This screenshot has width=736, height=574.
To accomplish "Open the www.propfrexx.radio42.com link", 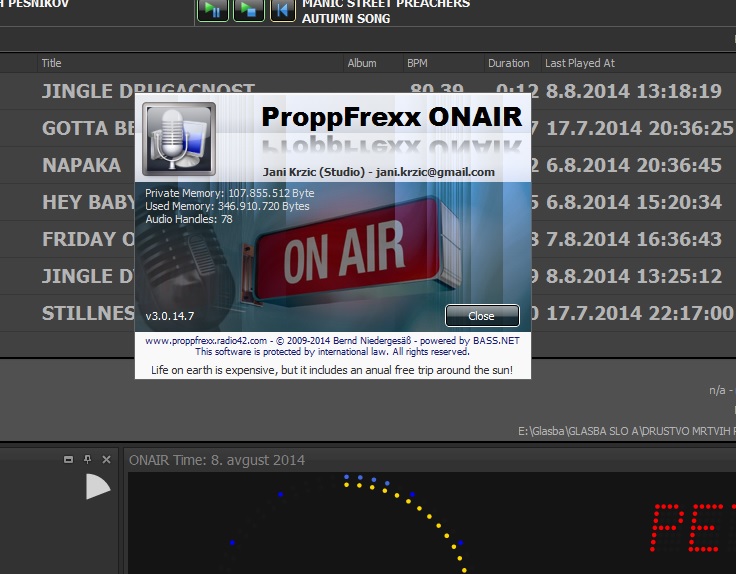I will (x=206, y=341).
